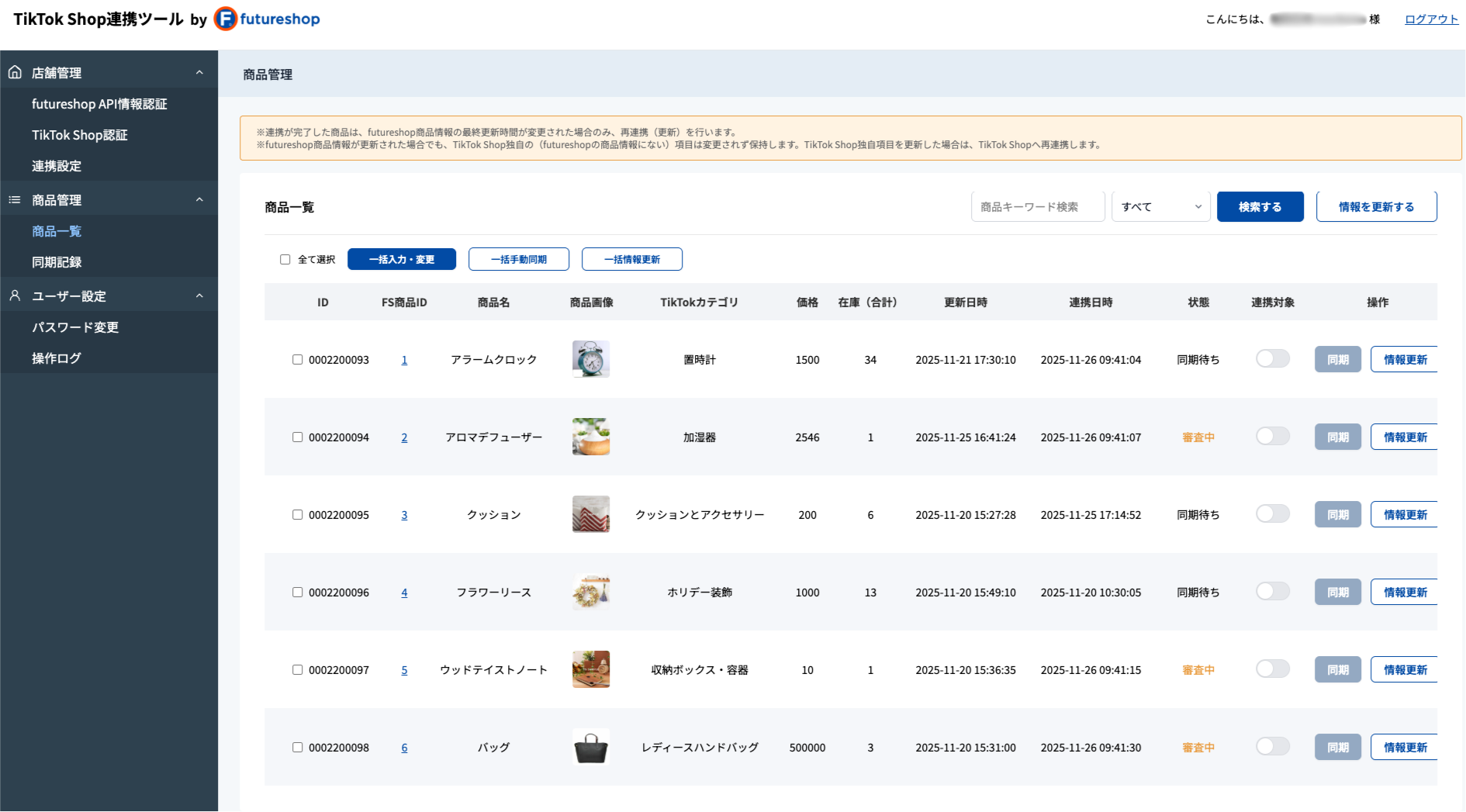Click the ログアウト link

click(1430, 19)
